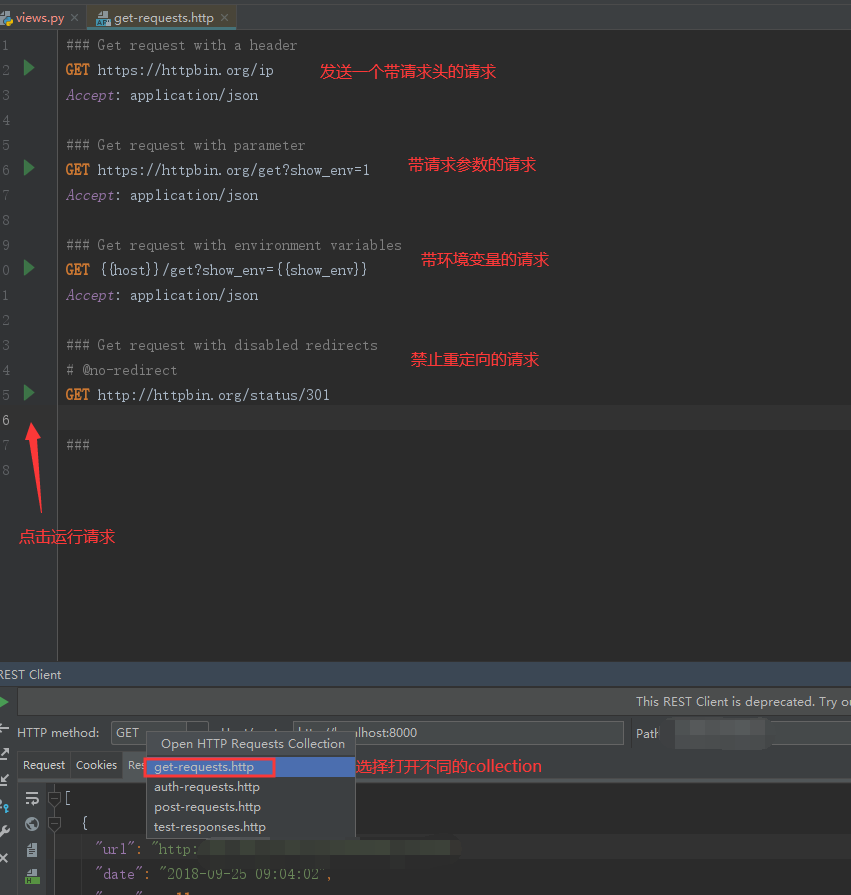851x895 pixels.
Task: Run the httpbin.org/status/301 request
Action: click(29, 393)
